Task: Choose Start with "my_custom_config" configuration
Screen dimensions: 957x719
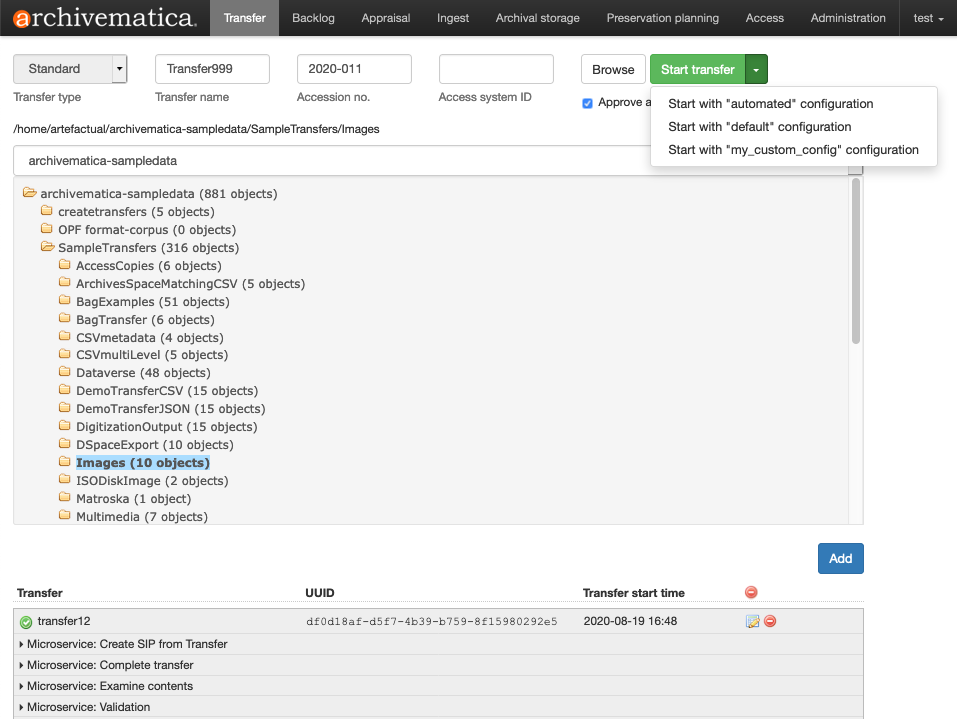Action: (x=794, y=149)
